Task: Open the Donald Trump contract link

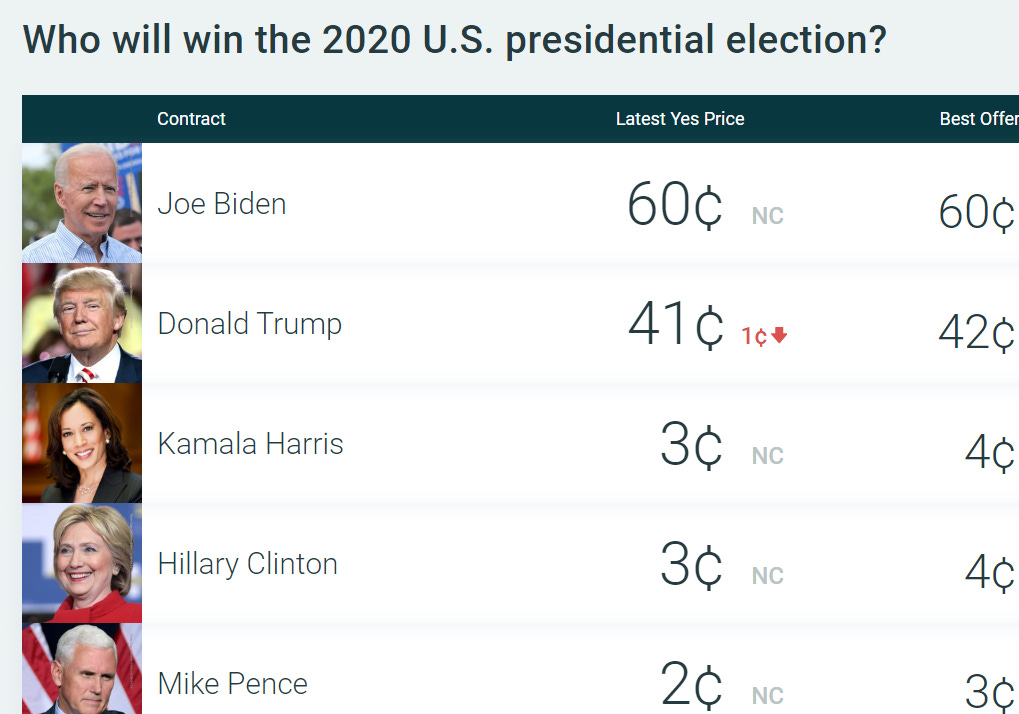Action: pos(249,324)
